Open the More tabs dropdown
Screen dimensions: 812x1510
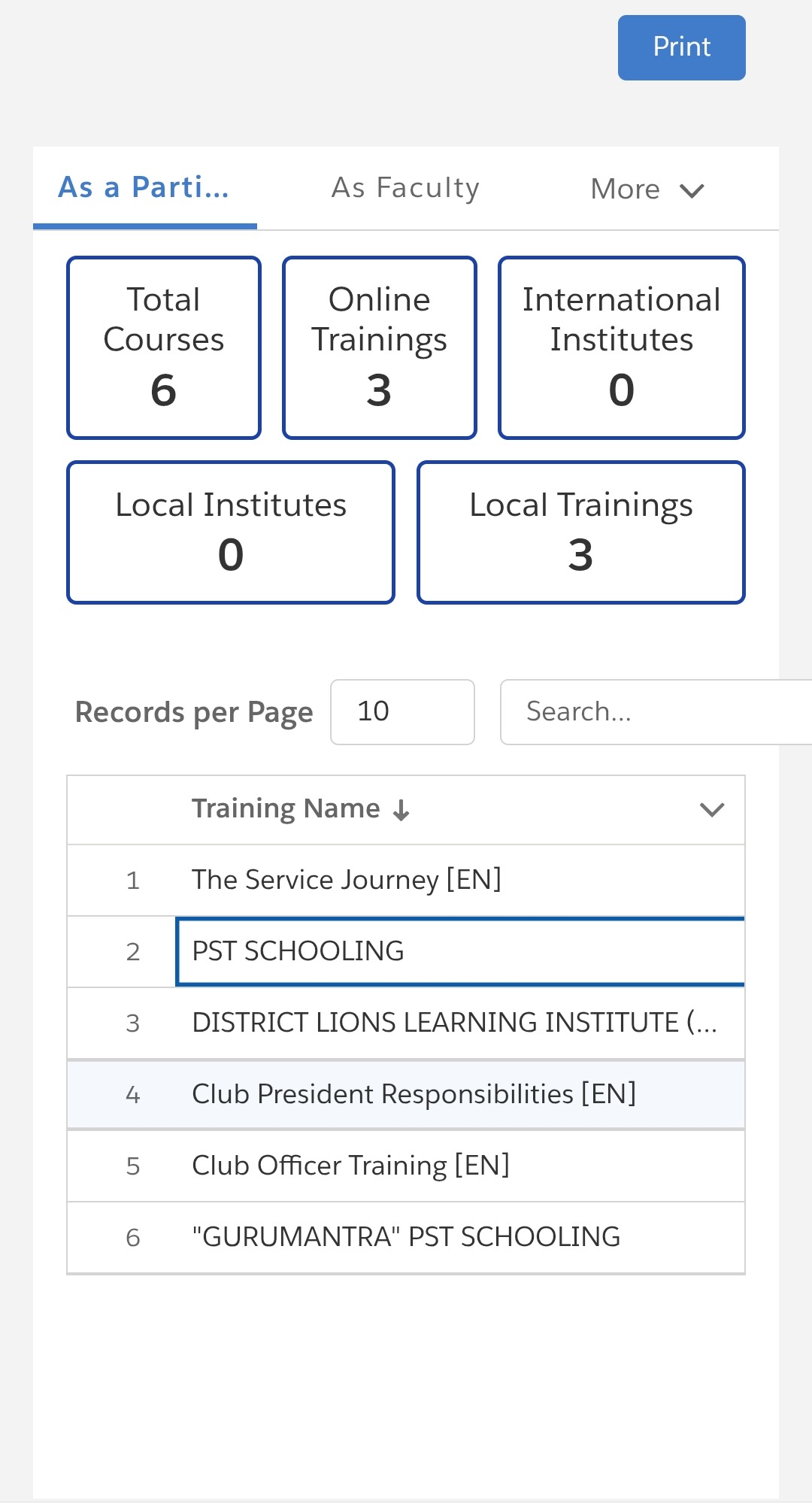click(647, 190)
